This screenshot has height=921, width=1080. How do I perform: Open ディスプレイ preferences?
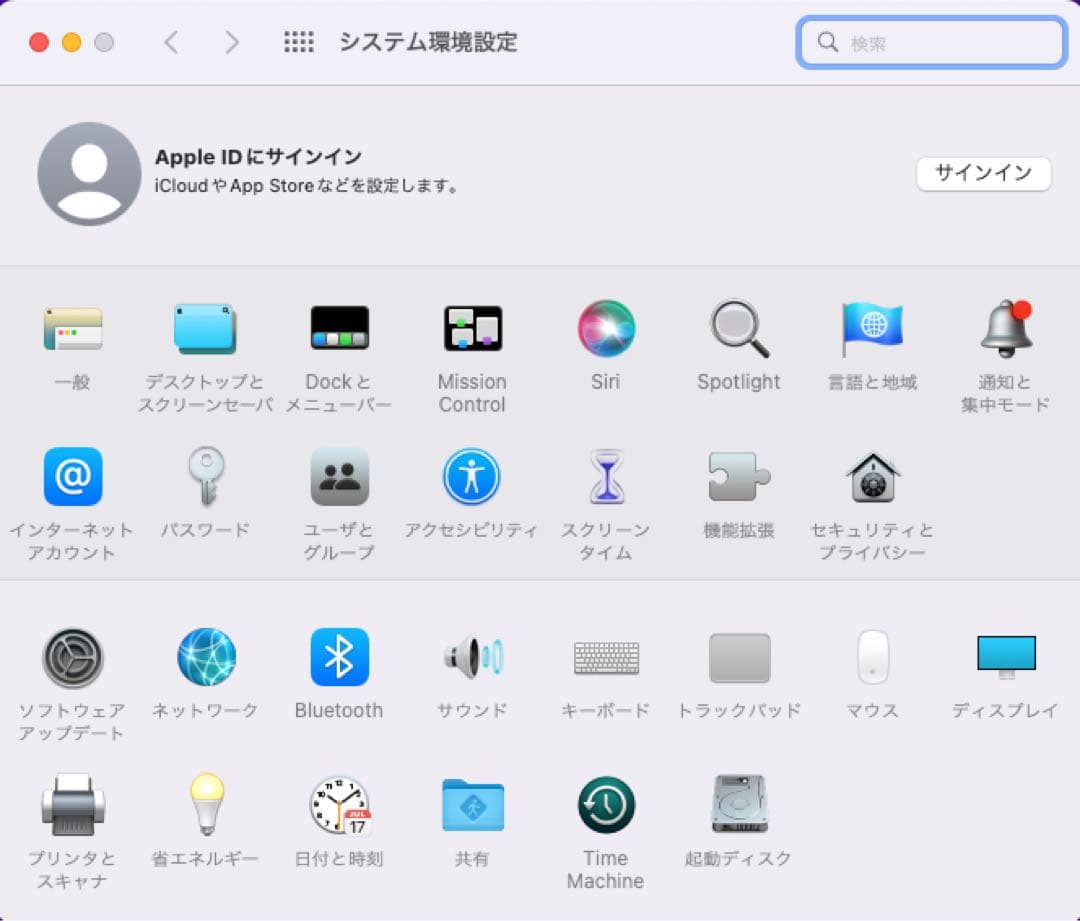(1005, 657)
